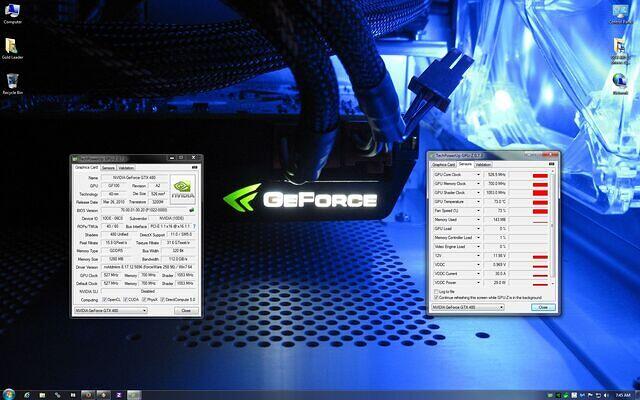Toggle the OpenCL checkbox

104,300
